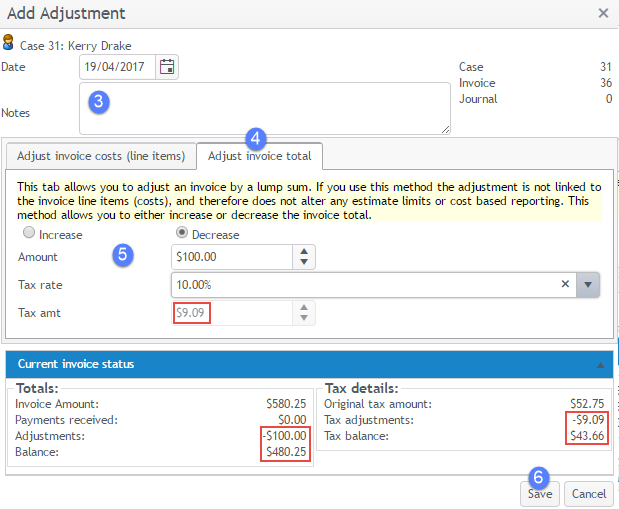619x509 pixels.
Task: Click the case user icon beside Kerry Drake
Action: (9, 44)
